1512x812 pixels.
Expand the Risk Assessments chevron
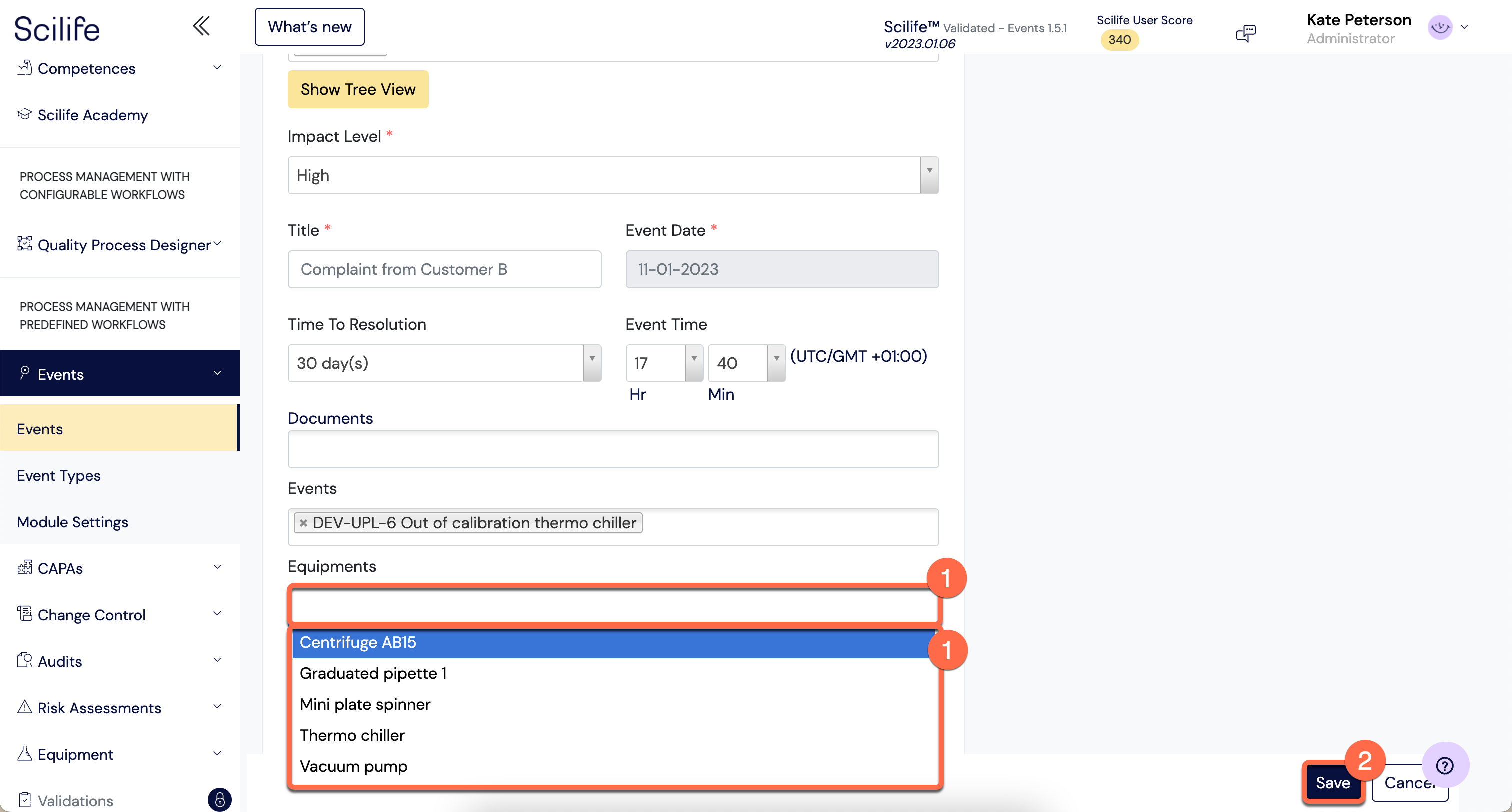[x=217, y=706]
